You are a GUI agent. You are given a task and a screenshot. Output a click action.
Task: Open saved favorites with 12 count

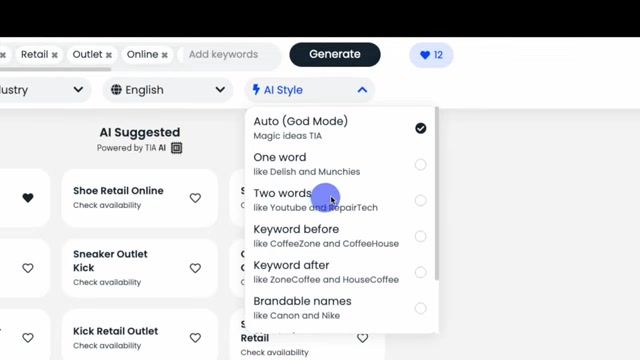pos(431,55)
